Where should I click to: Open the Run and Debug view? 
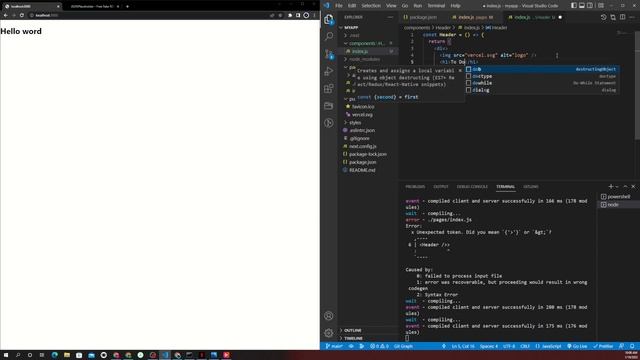pos(329,71)
